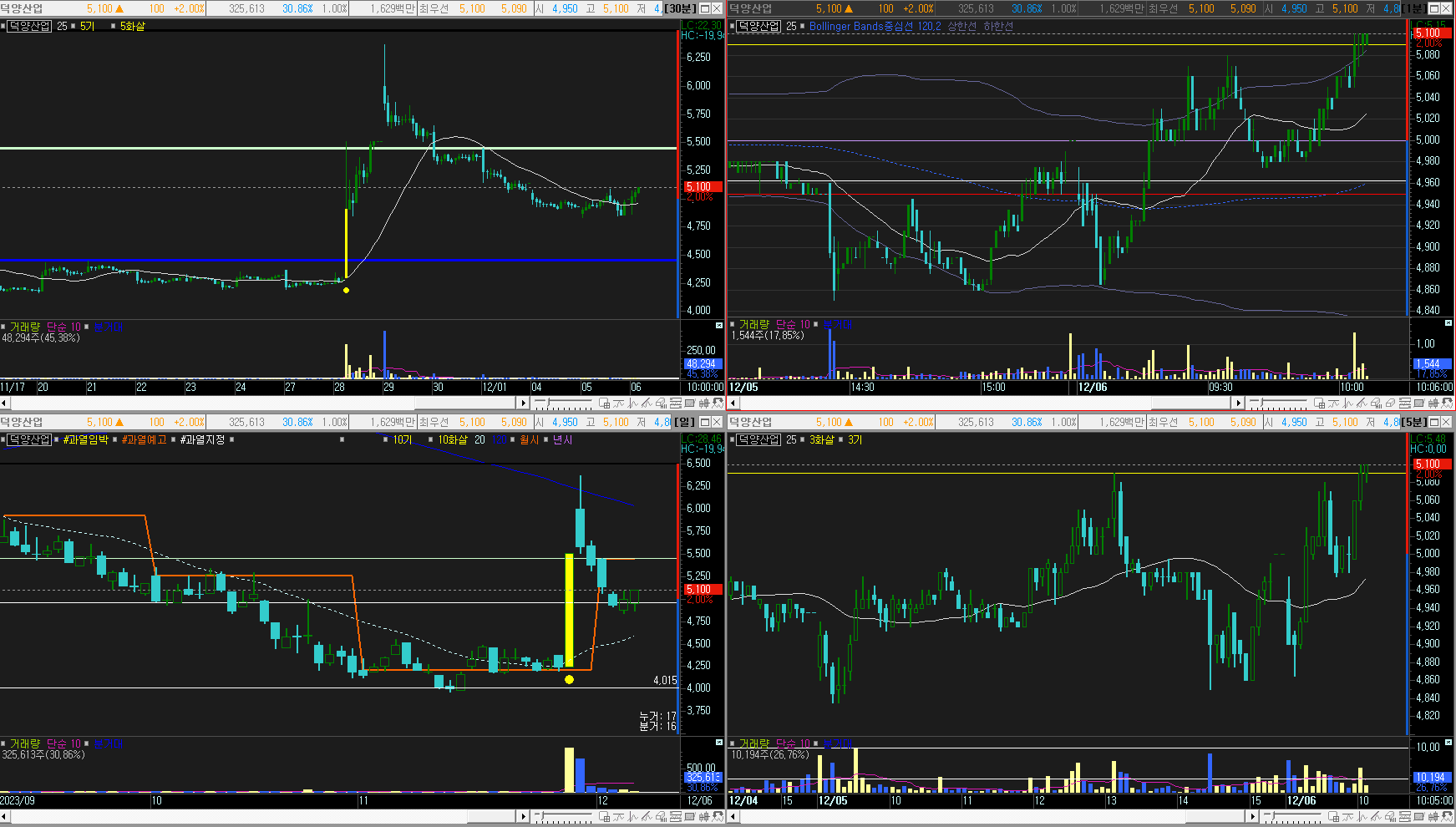Click 단순 10 label in 5-minute chart

point(793,743)
